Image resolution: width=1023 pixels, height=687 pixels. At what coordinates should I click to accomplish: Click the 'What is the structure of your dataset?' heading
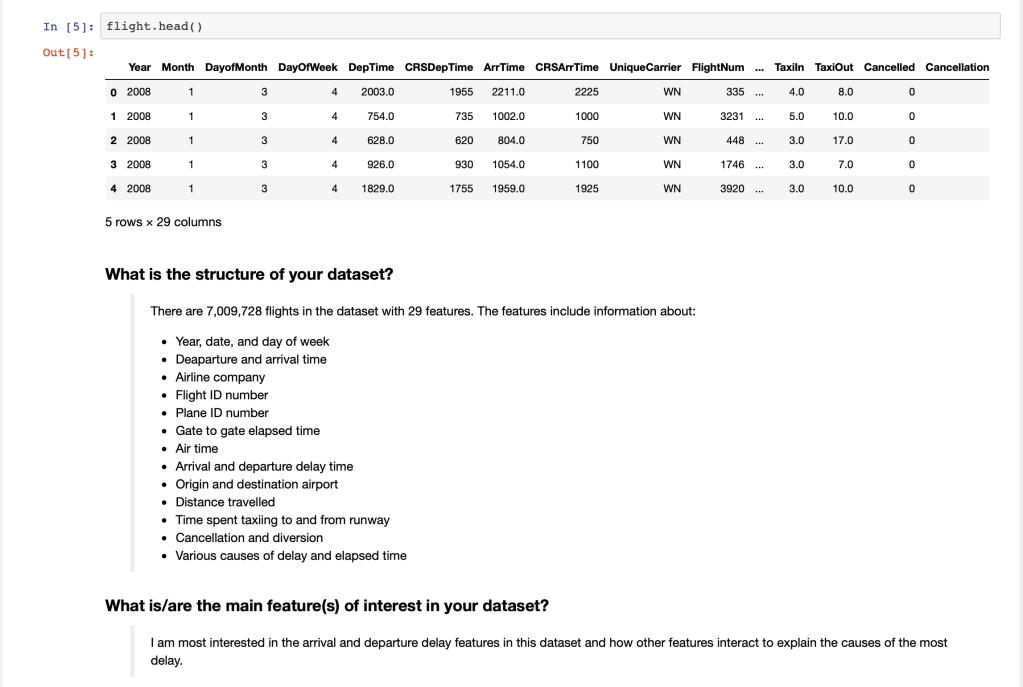[255, 275]
